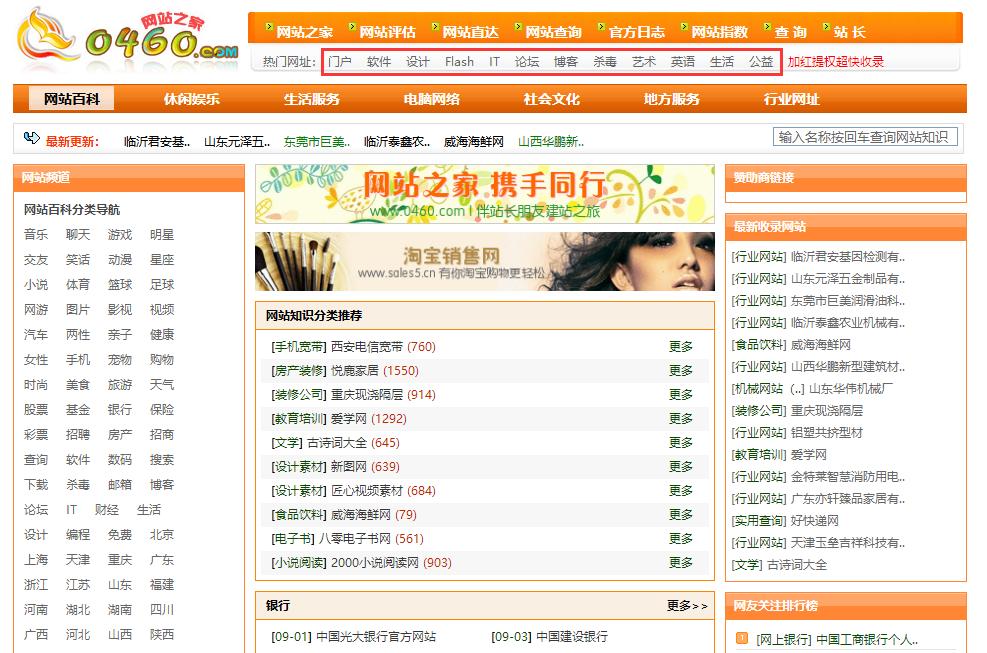Expand 更多 beside 食品饮料 威海海鲜网
The width and height of the screenshot is (987, 653).
(x=683, y=513)
